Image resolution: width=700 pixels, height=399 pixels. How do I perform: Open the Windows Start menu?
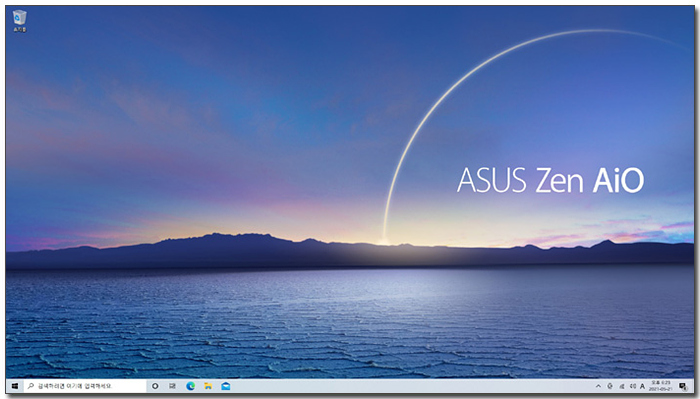point(15,386)
